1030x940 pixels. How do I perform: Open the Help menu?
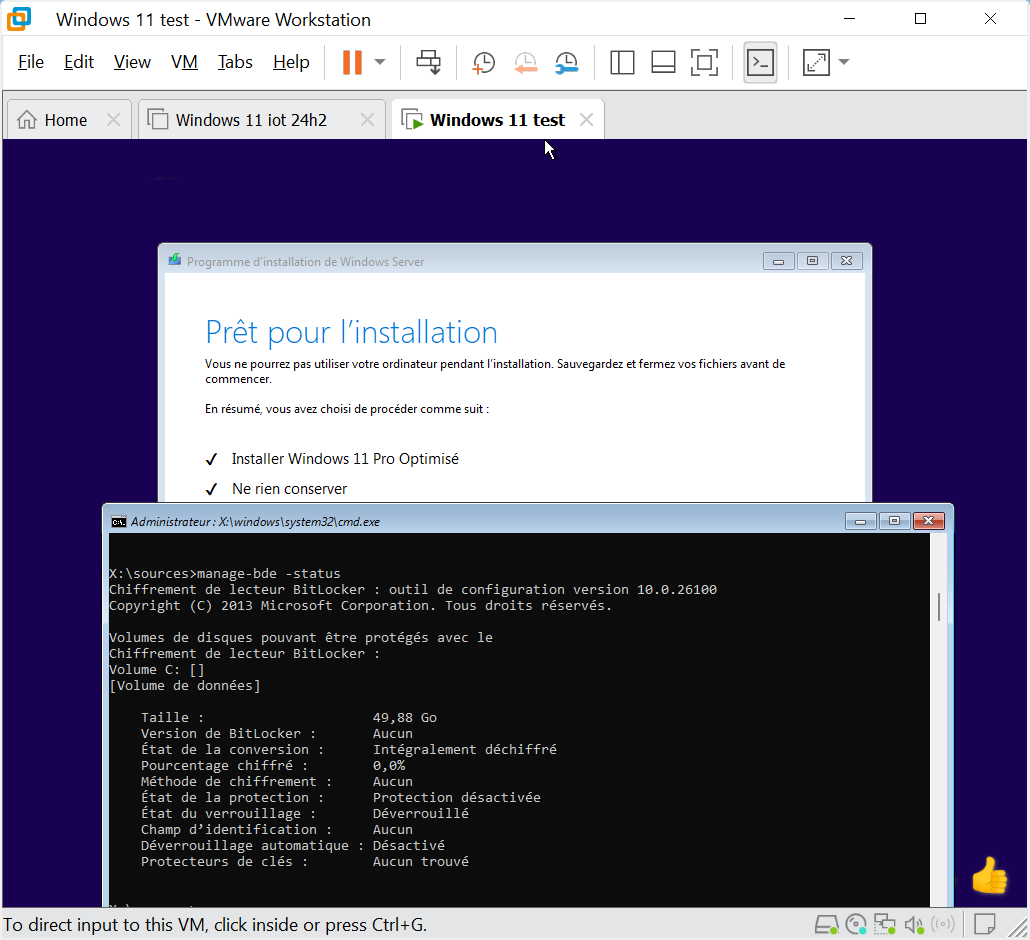pyautogui.click(x=291, y=62)
